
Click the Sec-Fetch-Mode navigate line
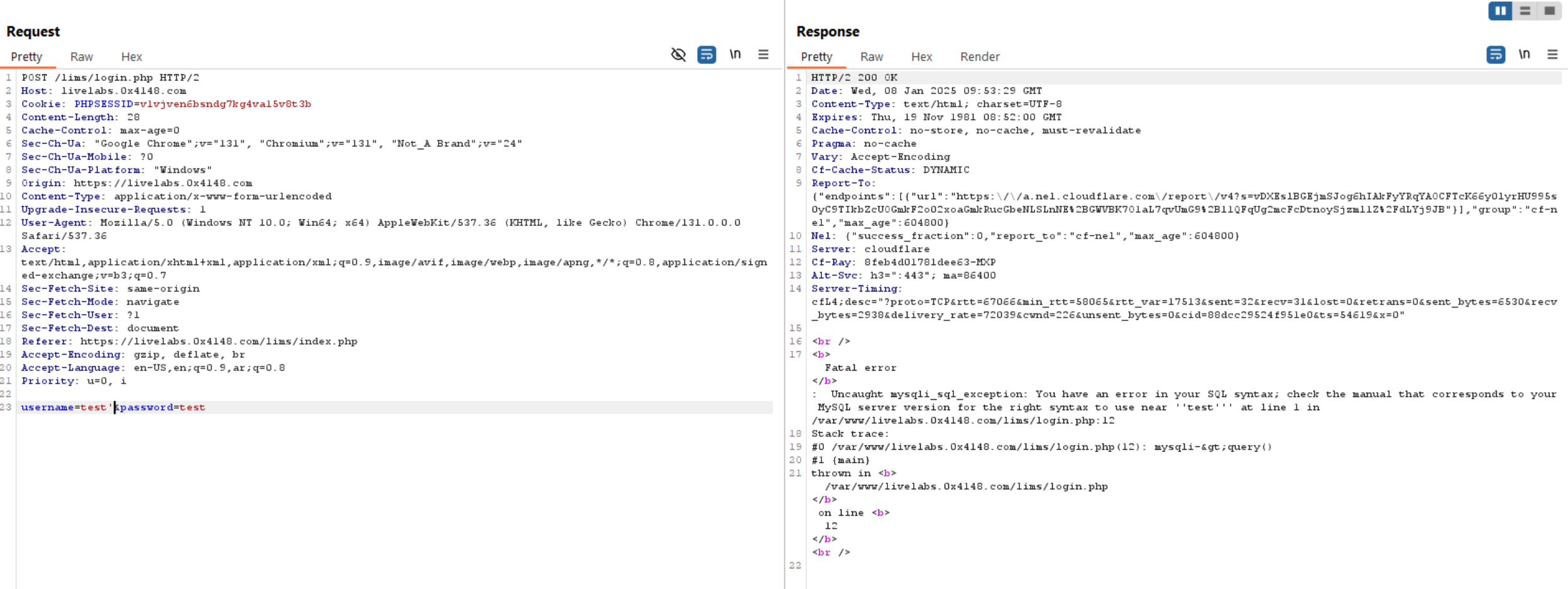click(100, 302)
